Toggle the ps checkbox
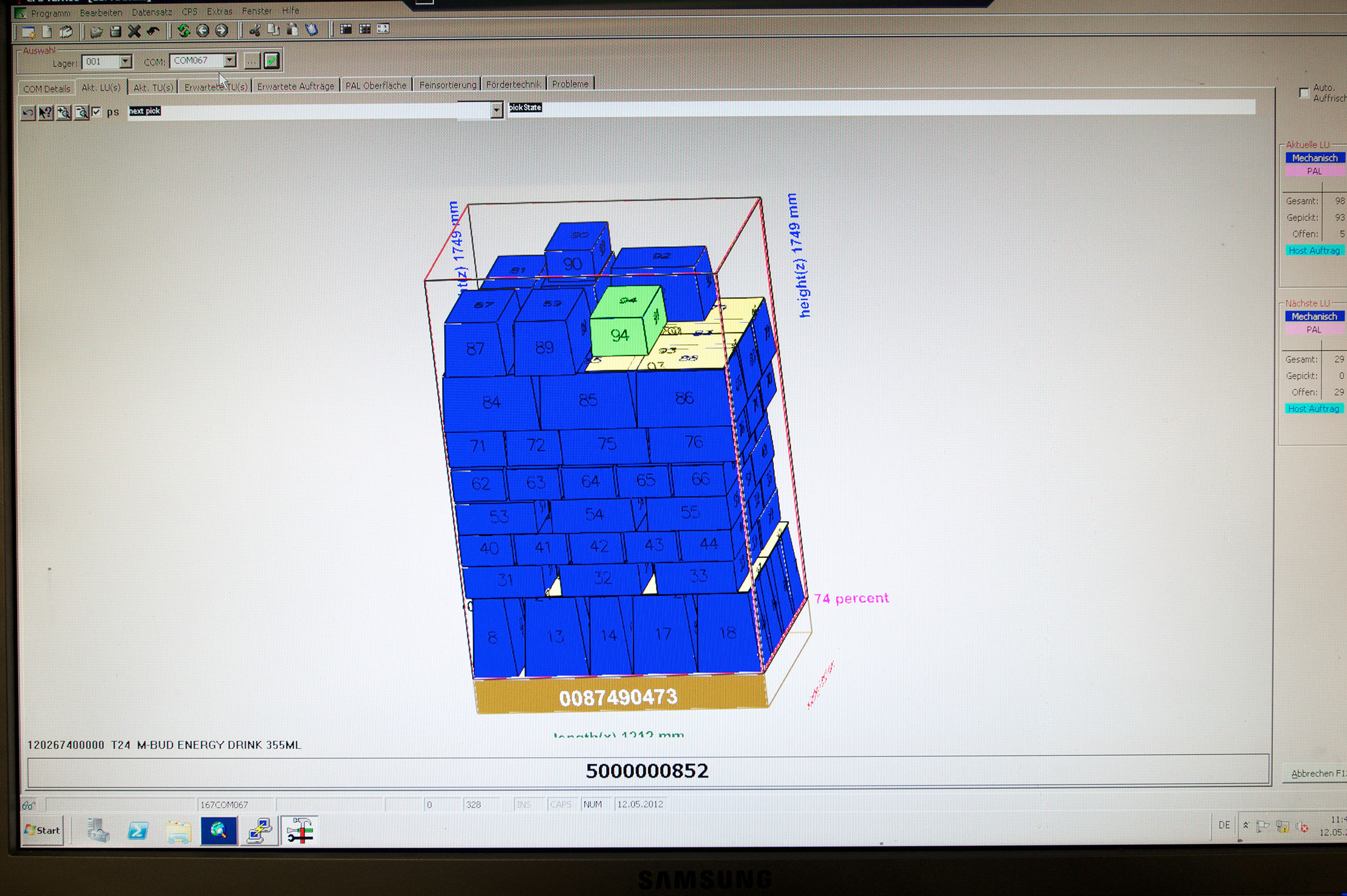Image resolution: width=1347 pixels, height=896 pixels. [x=96, y=111]
